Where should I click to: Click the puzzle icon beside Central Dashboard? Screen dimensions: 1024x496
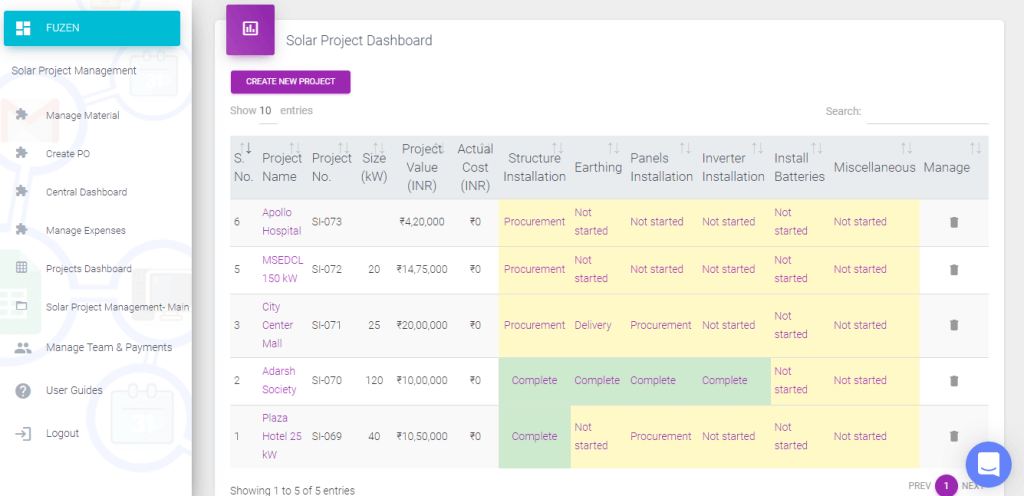pos(22,192)
